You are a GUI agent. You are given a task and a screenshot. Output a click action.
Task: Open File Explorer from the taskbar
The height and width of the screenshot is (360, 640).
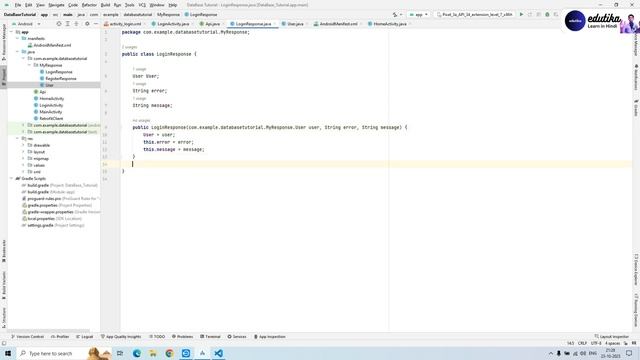pyautogui.click(x=153, y=353)
